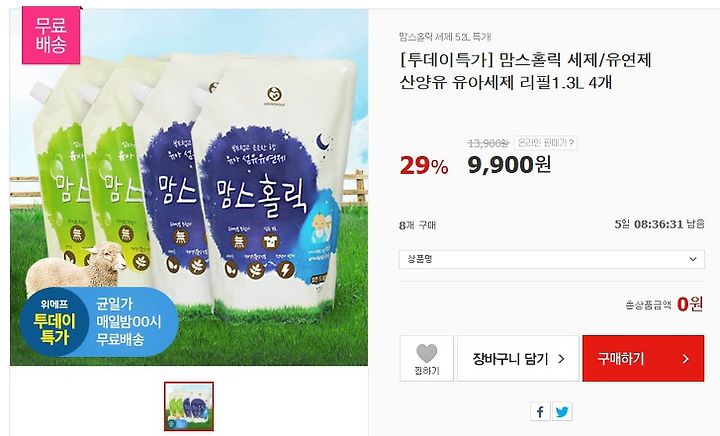Click the question mark beside 온라인 판매가
720x436 pixels.
[571, 143]
